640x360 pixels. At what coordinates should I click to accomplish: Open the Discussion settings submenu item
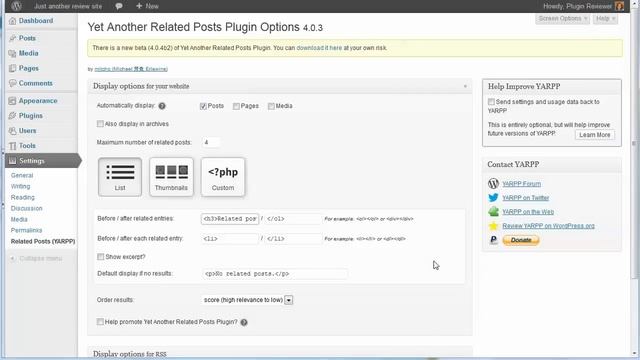click(x=27, y=209)
